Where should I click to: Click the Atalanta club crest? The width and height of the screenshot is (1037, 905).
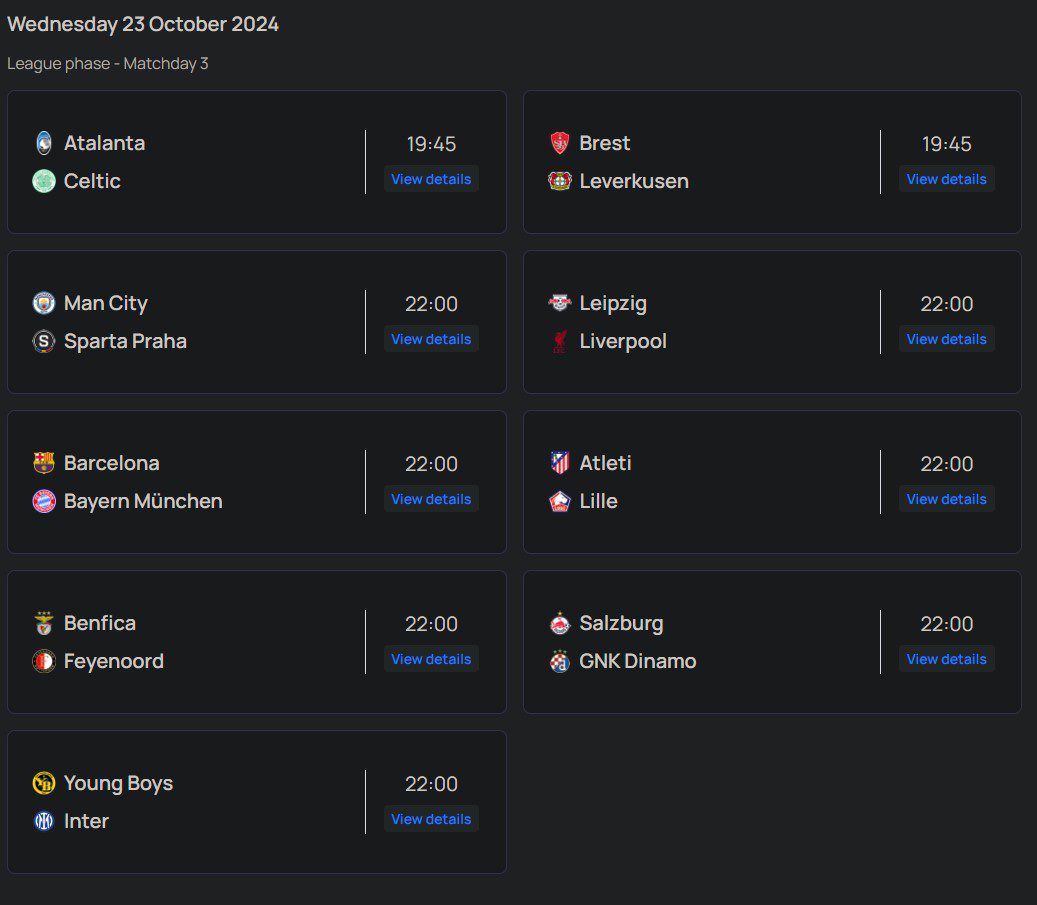click(43, 143)
